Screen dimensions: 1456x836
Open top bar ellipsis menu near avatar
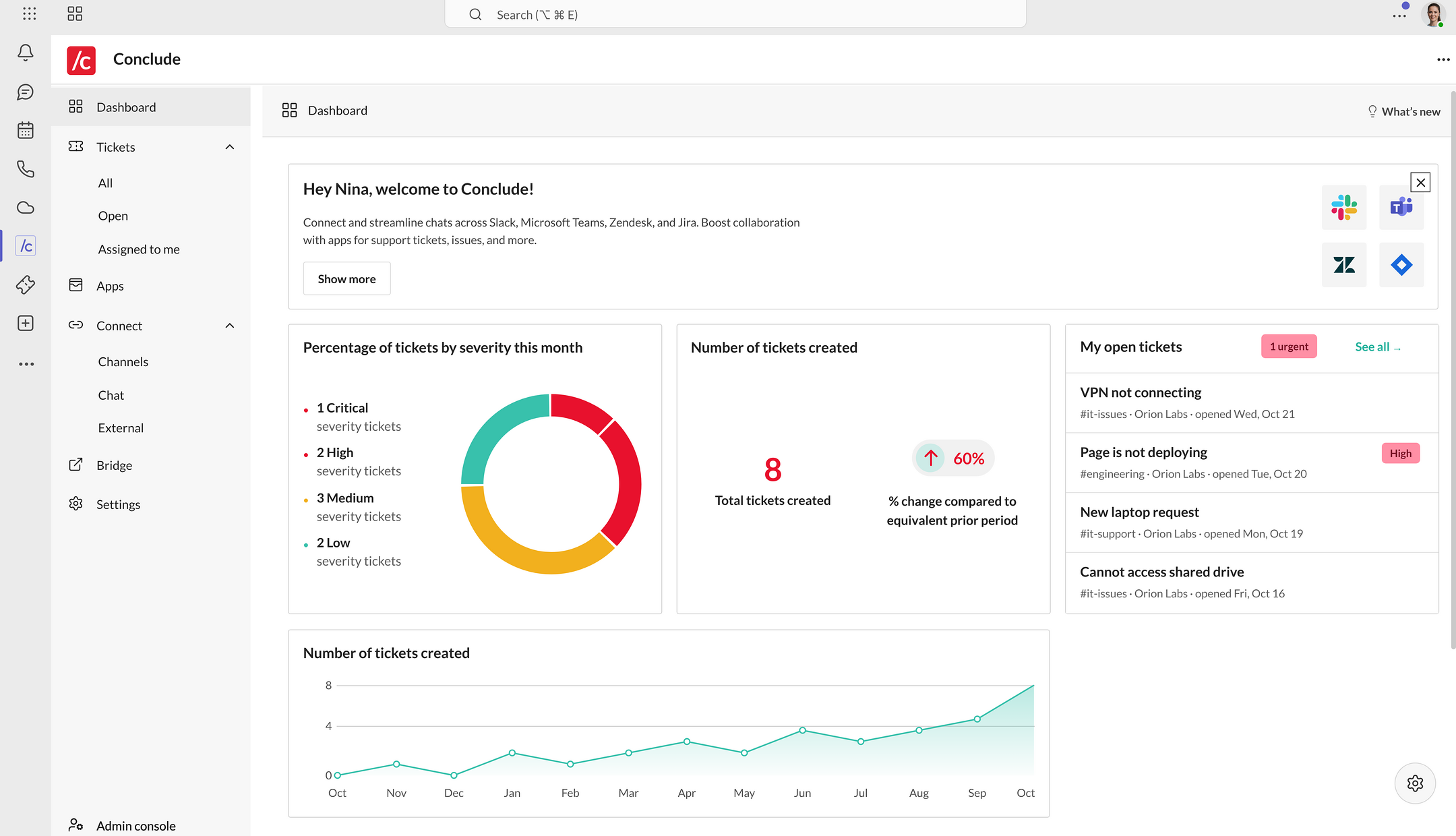tap(1399, 15)
